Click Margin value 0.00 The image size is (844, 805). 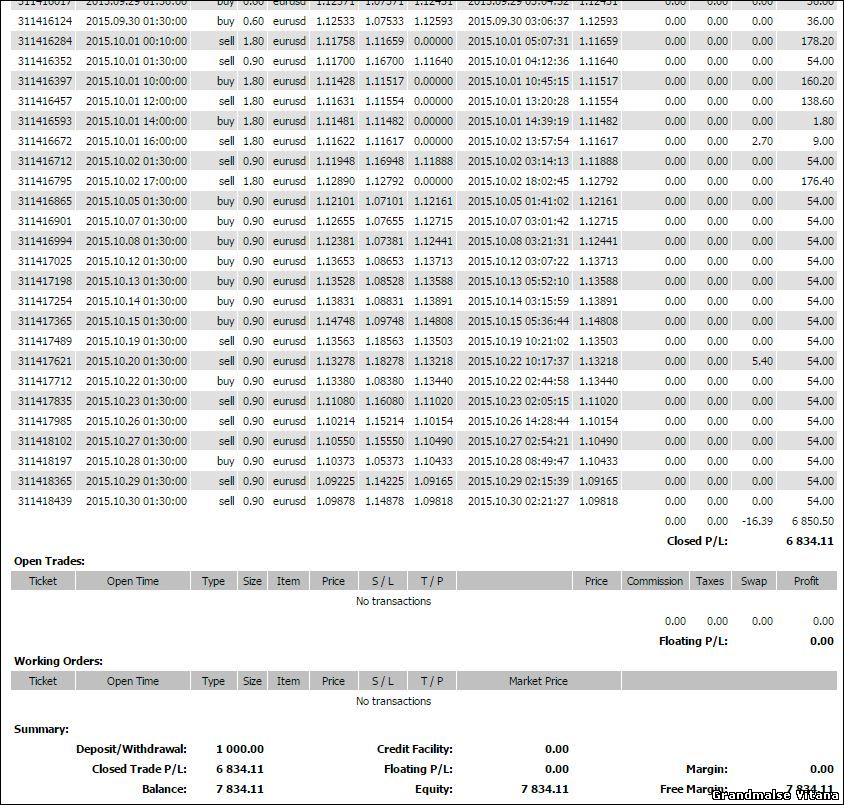[821, 769]
